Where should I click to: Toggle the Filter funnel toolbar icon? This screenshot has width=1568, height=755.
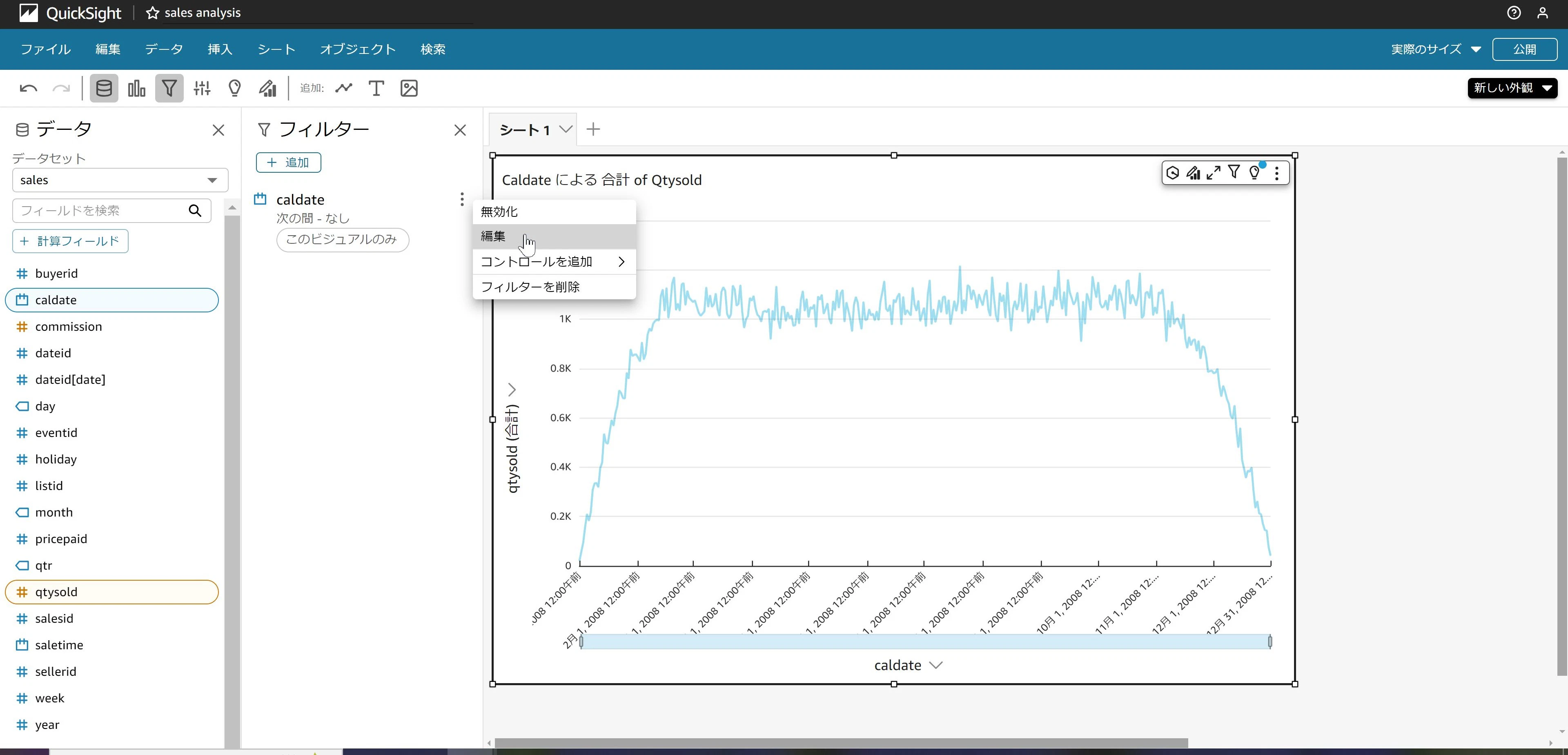point(169,88)
